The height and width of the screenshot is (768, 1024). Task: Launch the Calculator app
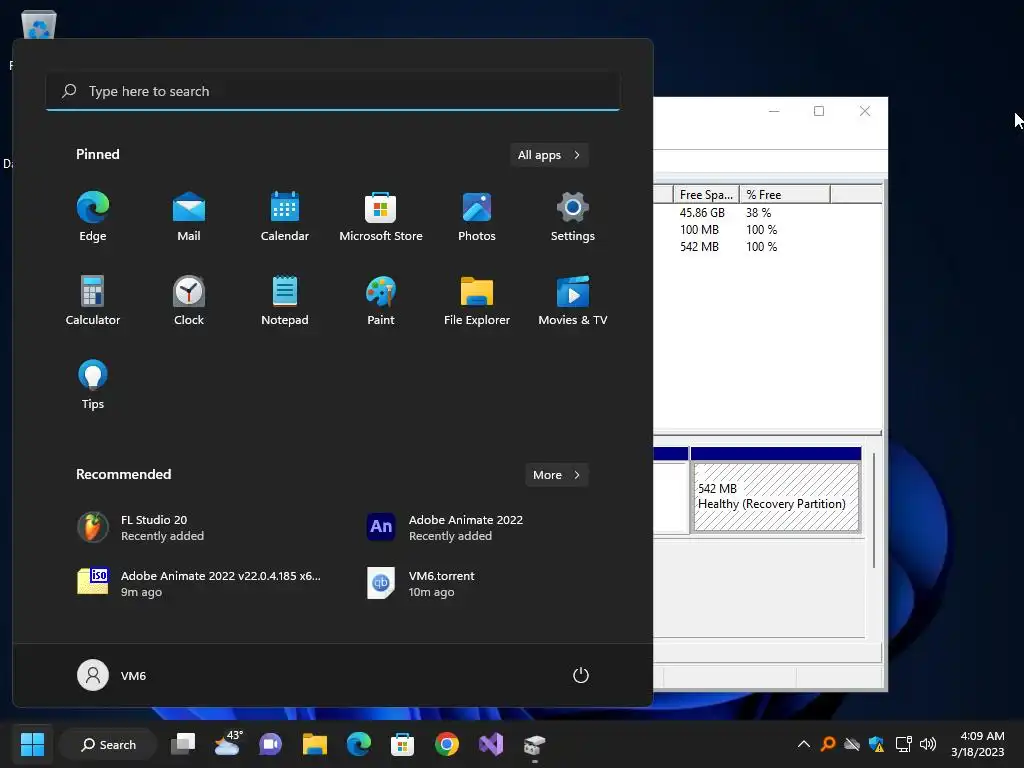coord(93,301)
